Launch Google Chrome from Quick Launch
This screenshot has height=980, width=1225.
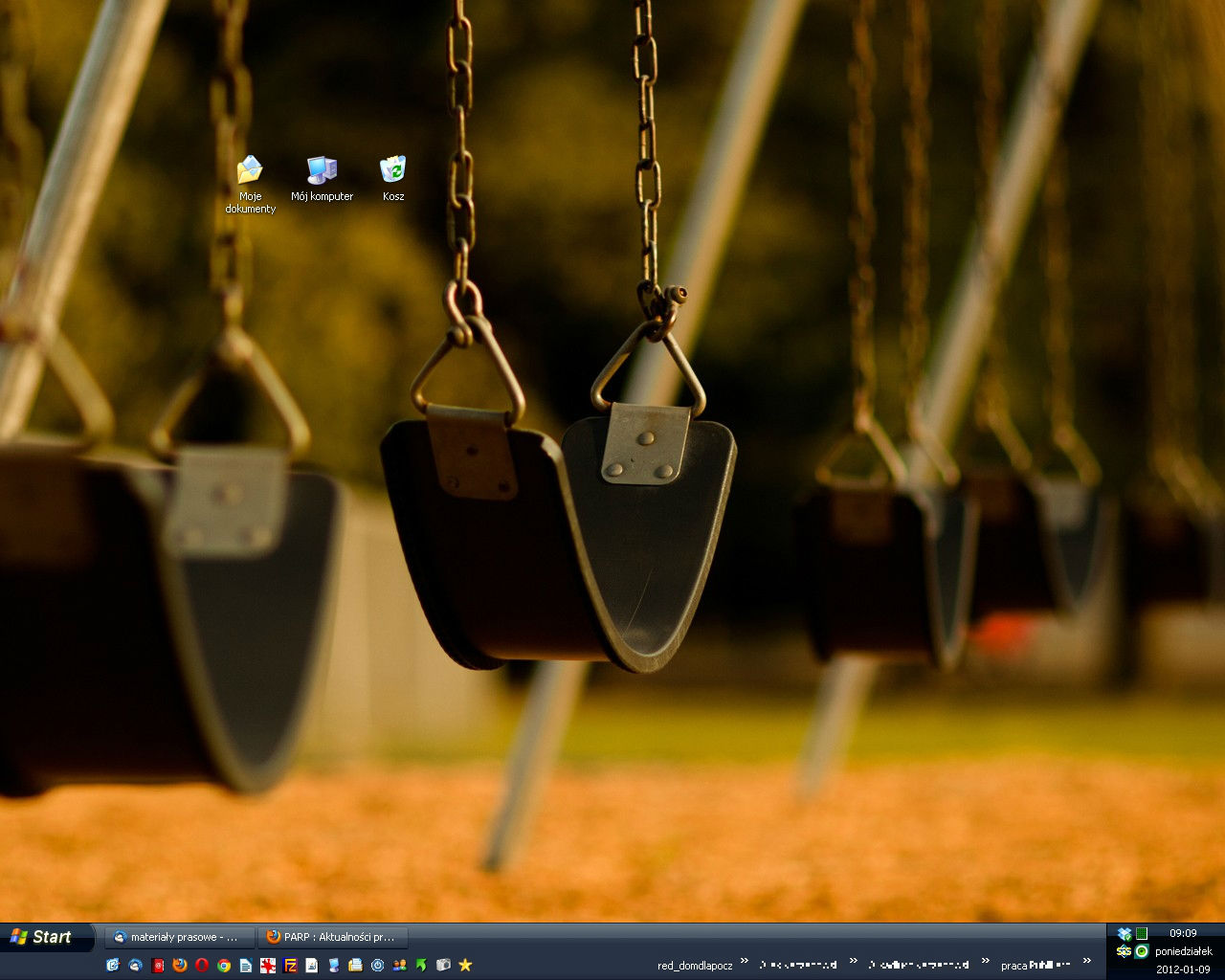(224, 965)
